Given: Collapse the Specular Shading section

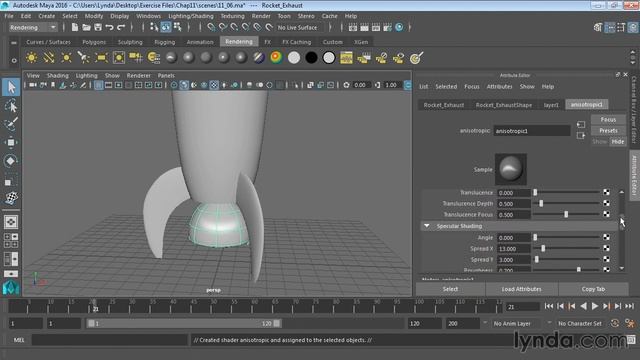Looking at the screenshot, I should (427, 226).
